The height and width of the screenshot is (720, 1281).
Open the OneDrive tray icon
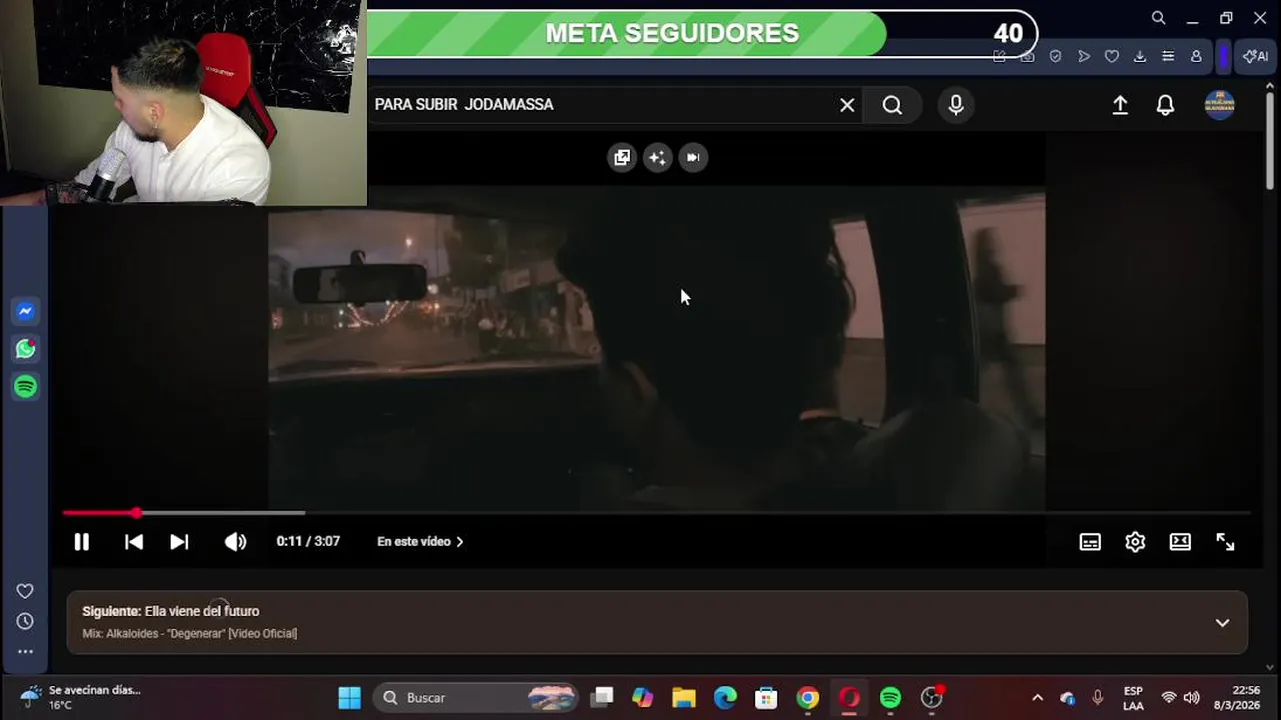click(1067, 698)
